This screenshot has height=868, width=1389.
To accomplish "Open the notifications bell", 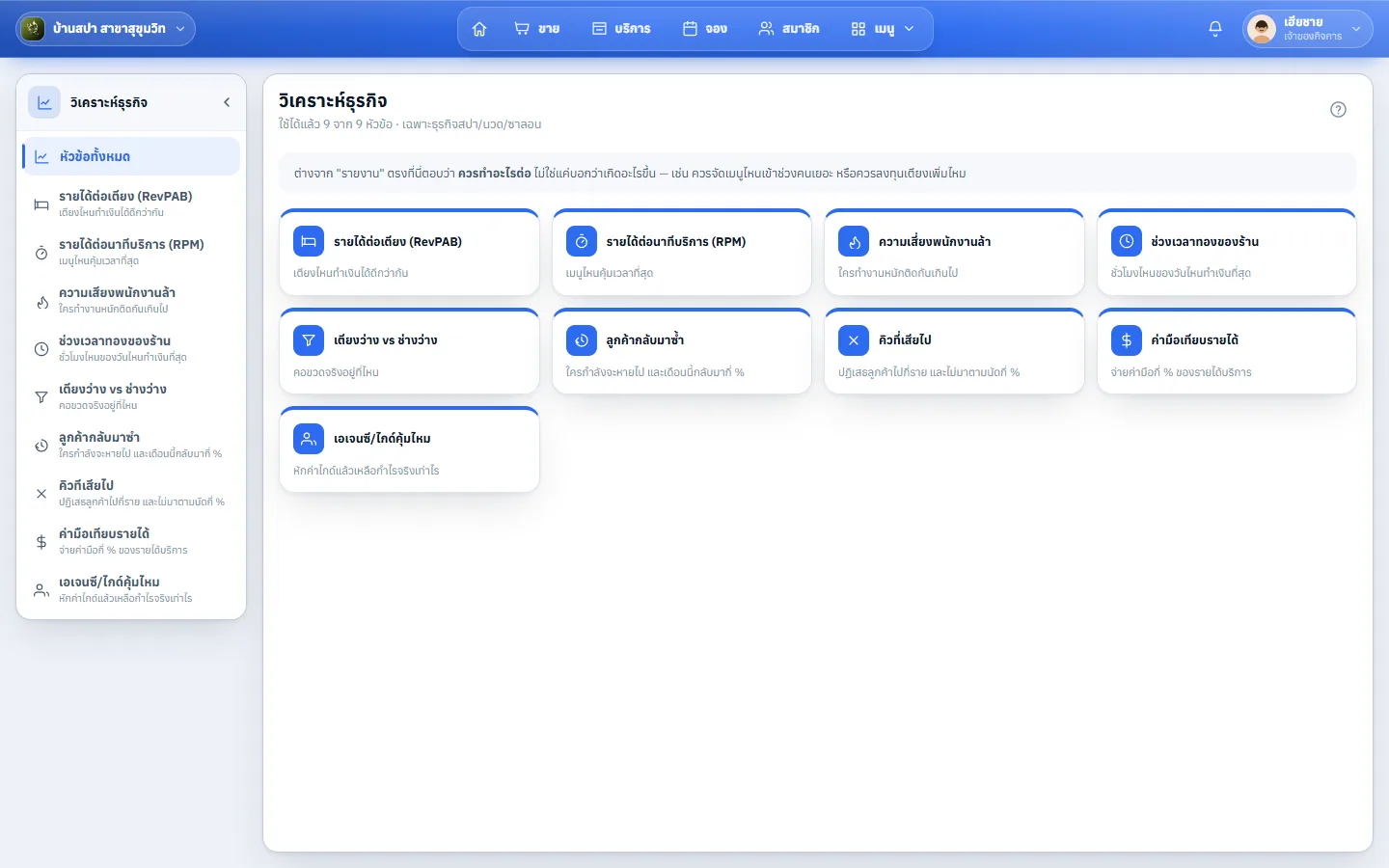I will point(1215,29).
